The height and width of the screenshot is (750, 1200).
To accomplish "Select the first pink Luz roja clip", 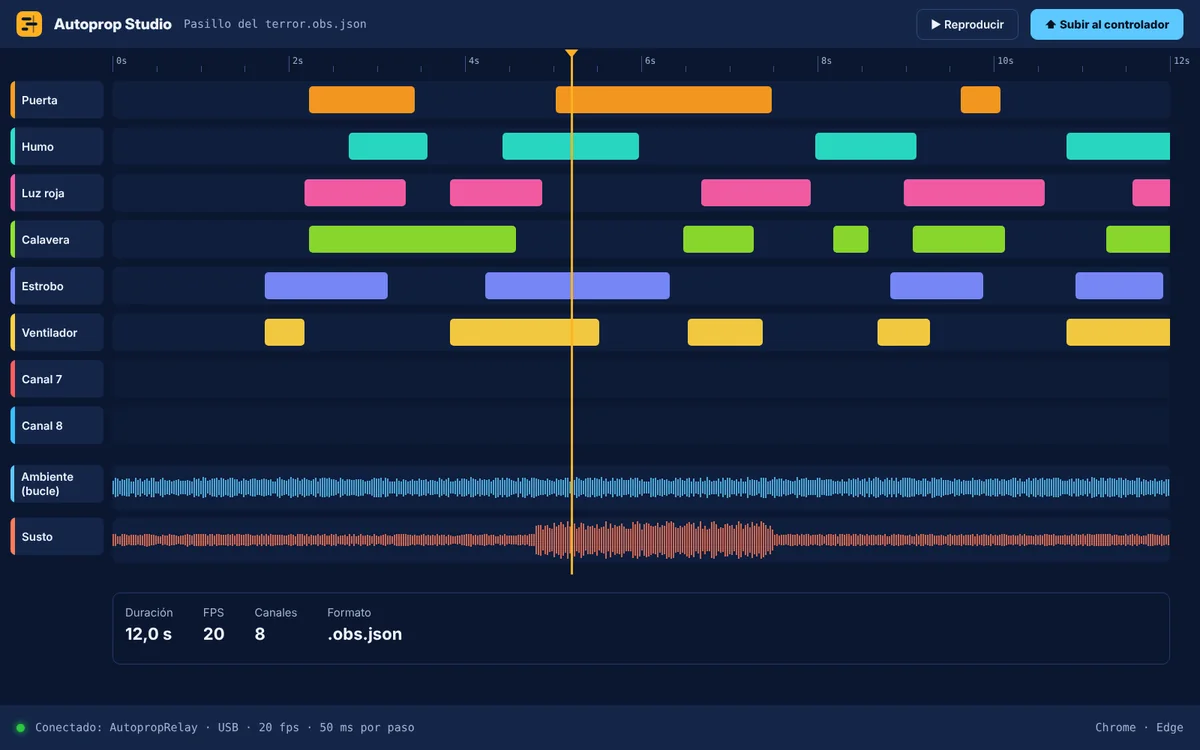I will pyautogui.click(x=355, y=193).
